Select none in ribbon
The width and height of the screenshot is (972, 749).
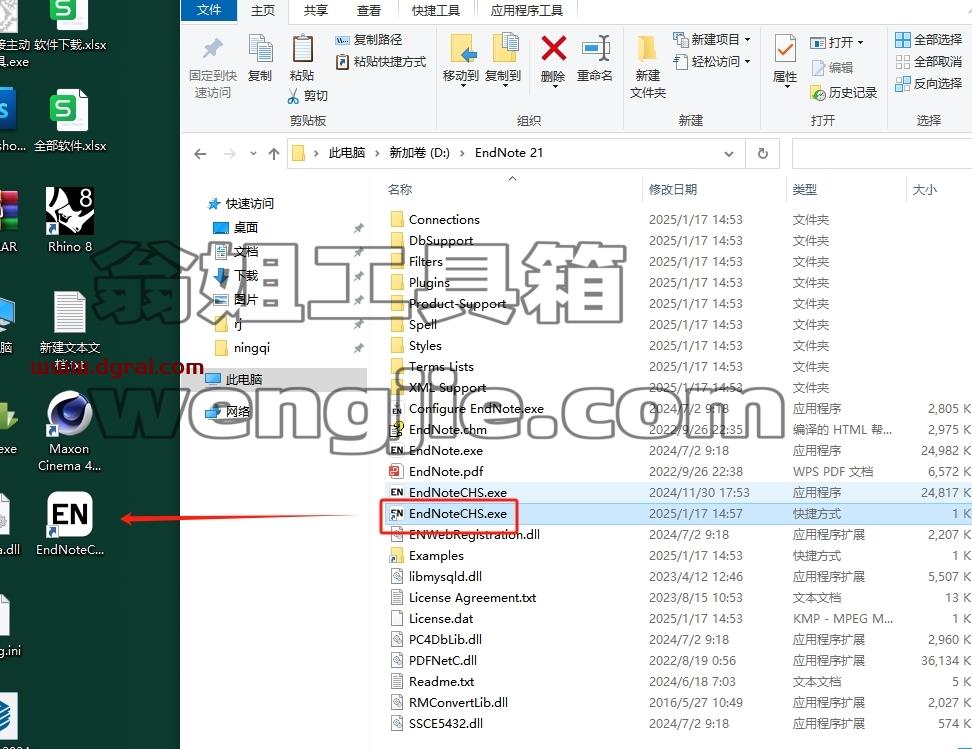928,61
